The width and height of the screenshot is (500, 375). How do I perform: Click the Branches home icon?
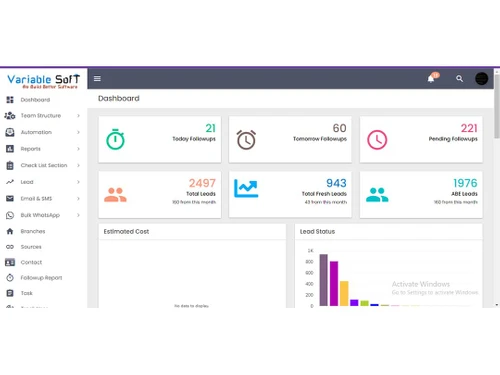click(10, 231)
